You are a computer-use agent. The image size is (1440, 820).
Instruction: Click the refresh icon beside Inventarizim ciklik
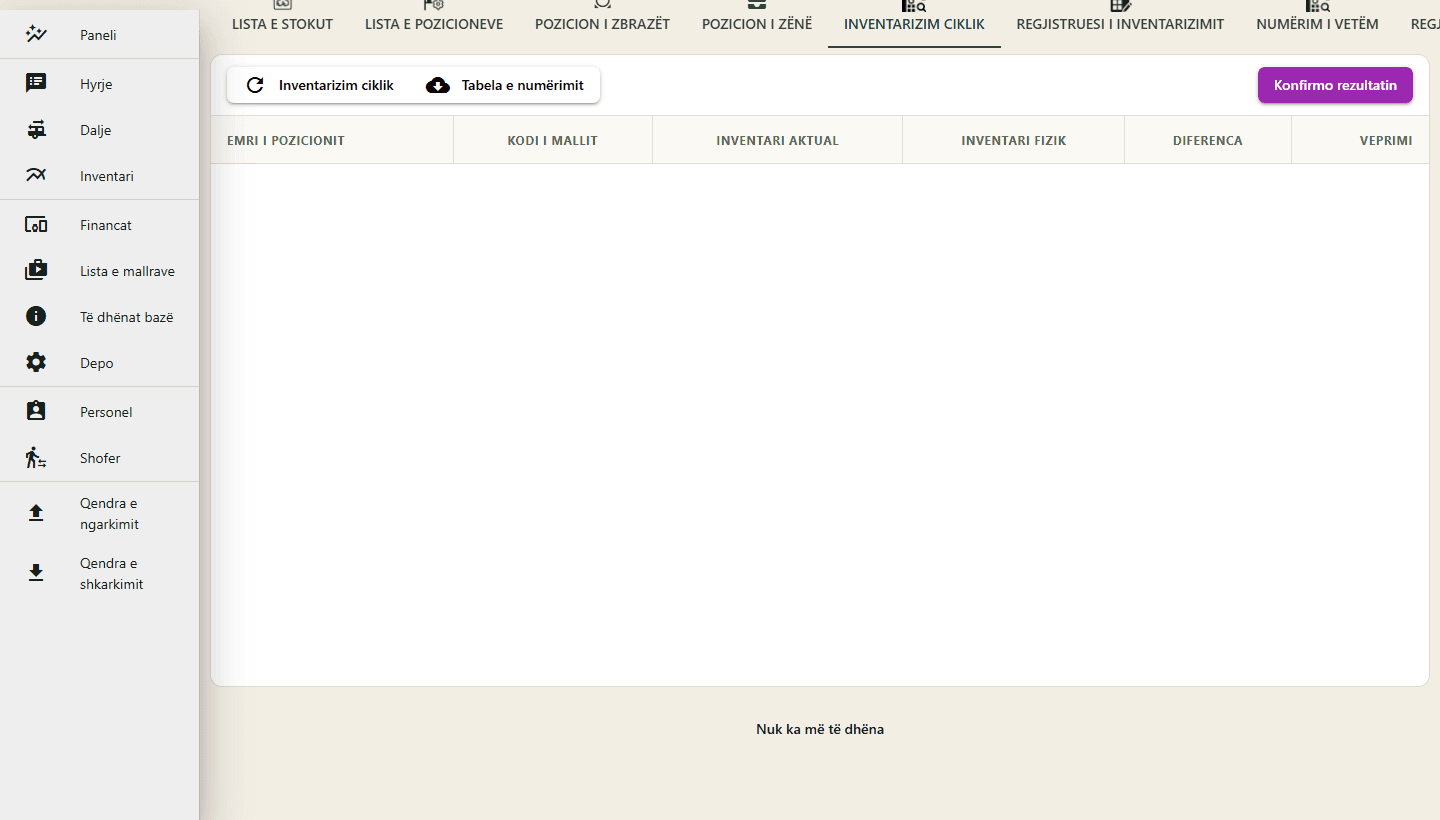pyautogui.click(x=255, y=85)
